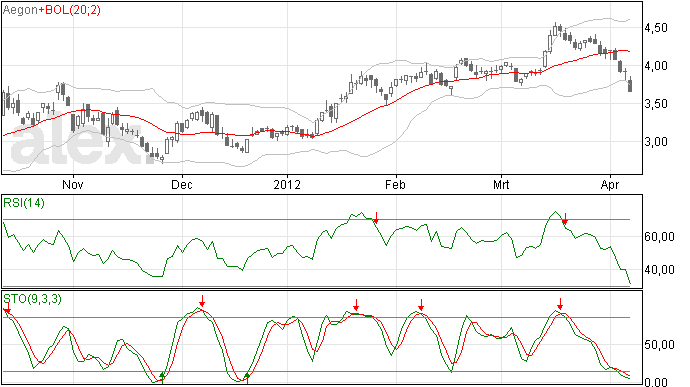This screenshot has height=387, width=690.
Task: Click the 2012 year label
Action: [287, 184]
